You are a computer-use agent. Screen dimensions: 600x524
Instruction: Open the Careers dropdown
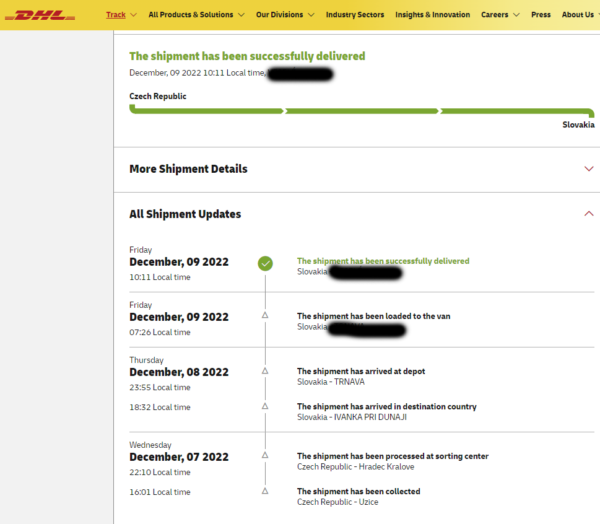pos(499,15)
